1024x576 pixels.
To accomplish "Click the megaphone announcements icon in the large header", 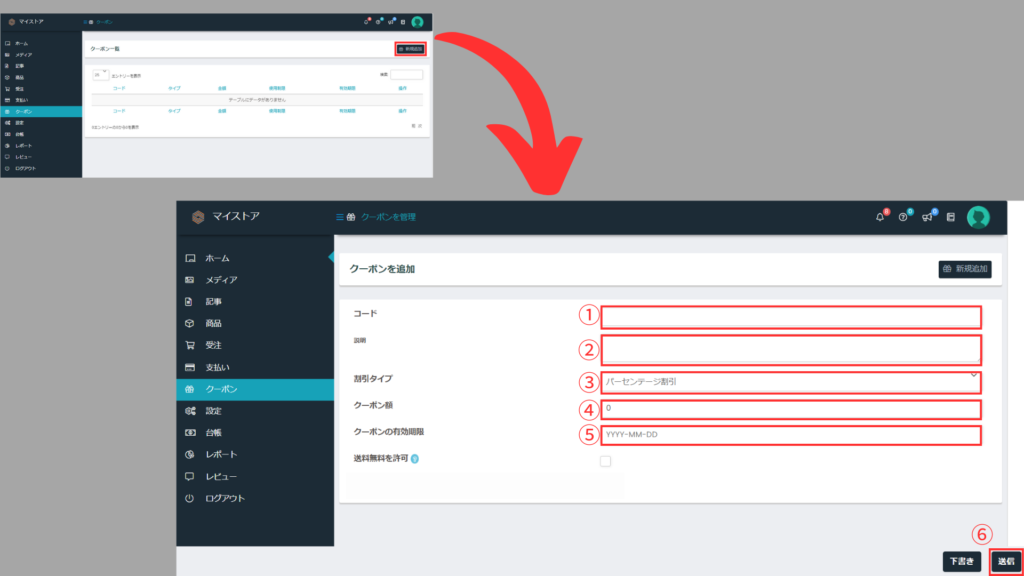I will [x=927, y=217].
